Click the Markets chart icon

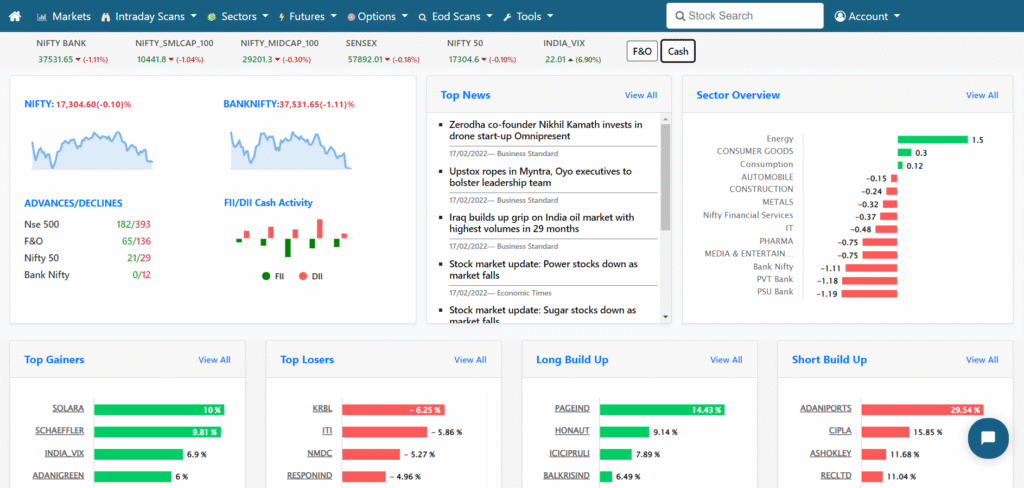[x=42, y=17]
